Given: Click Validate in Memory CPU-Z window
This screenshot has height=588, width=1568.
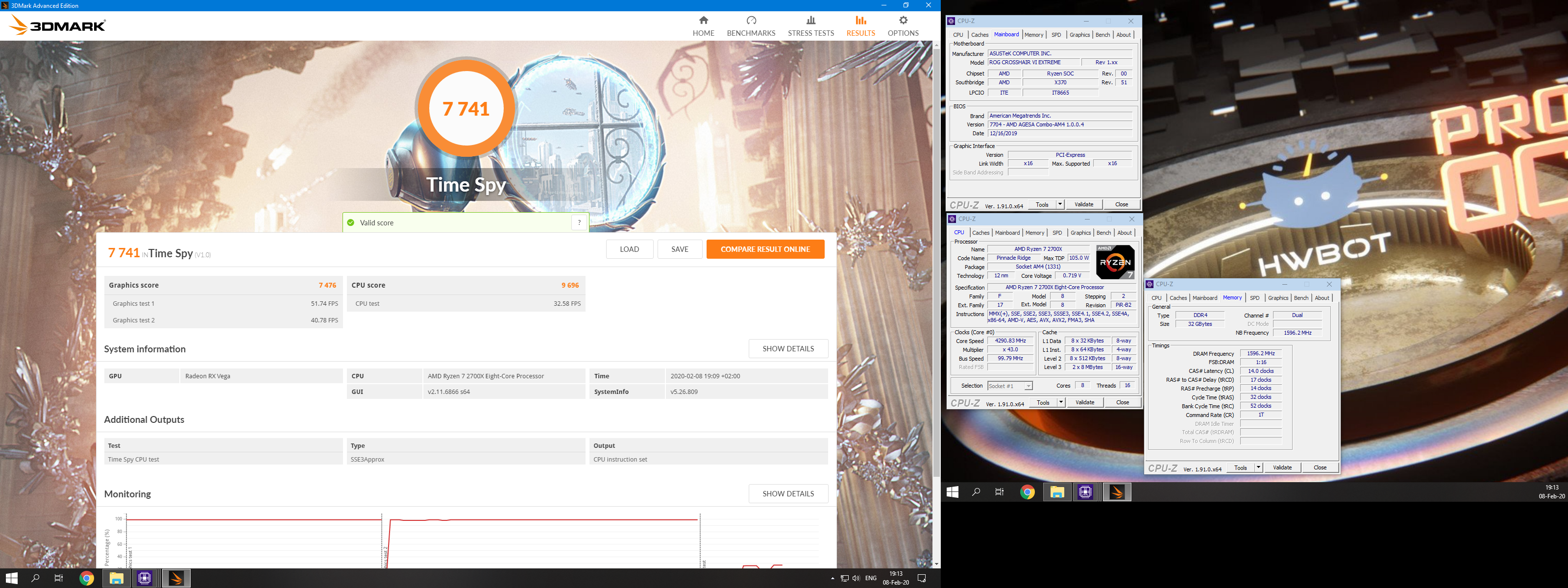Looking at the screenshot, I should (x=1282, y=467).
